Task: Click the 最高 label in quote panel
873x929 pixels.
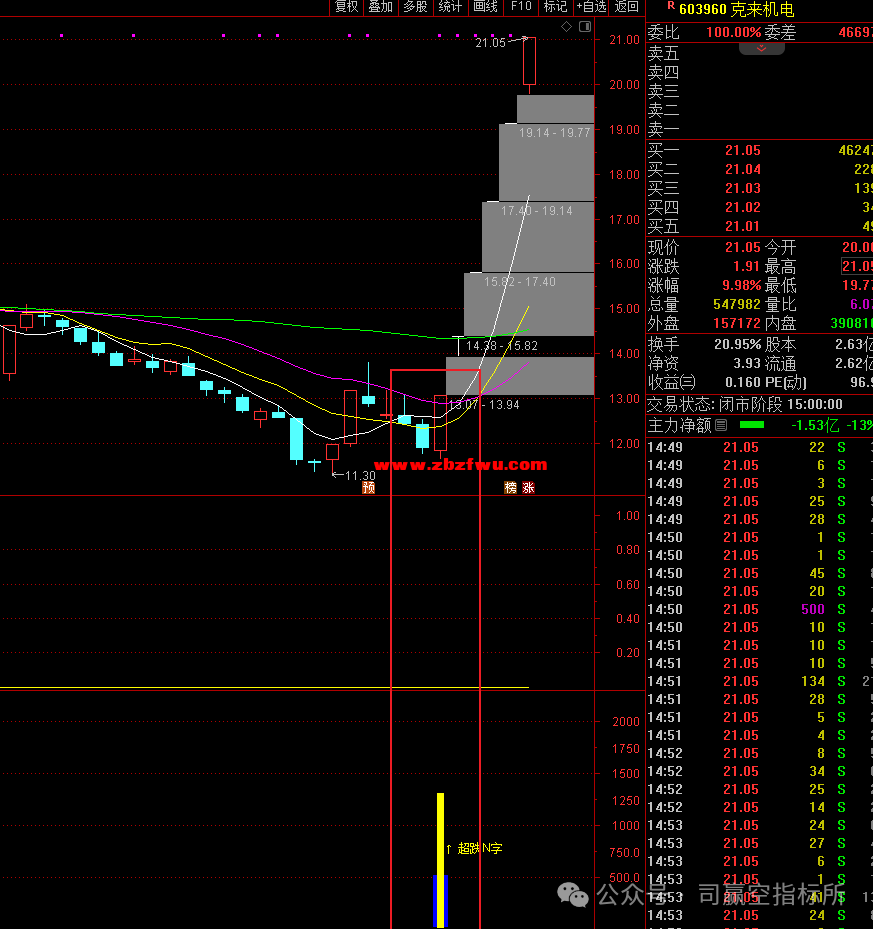Action: click(780, 267)
